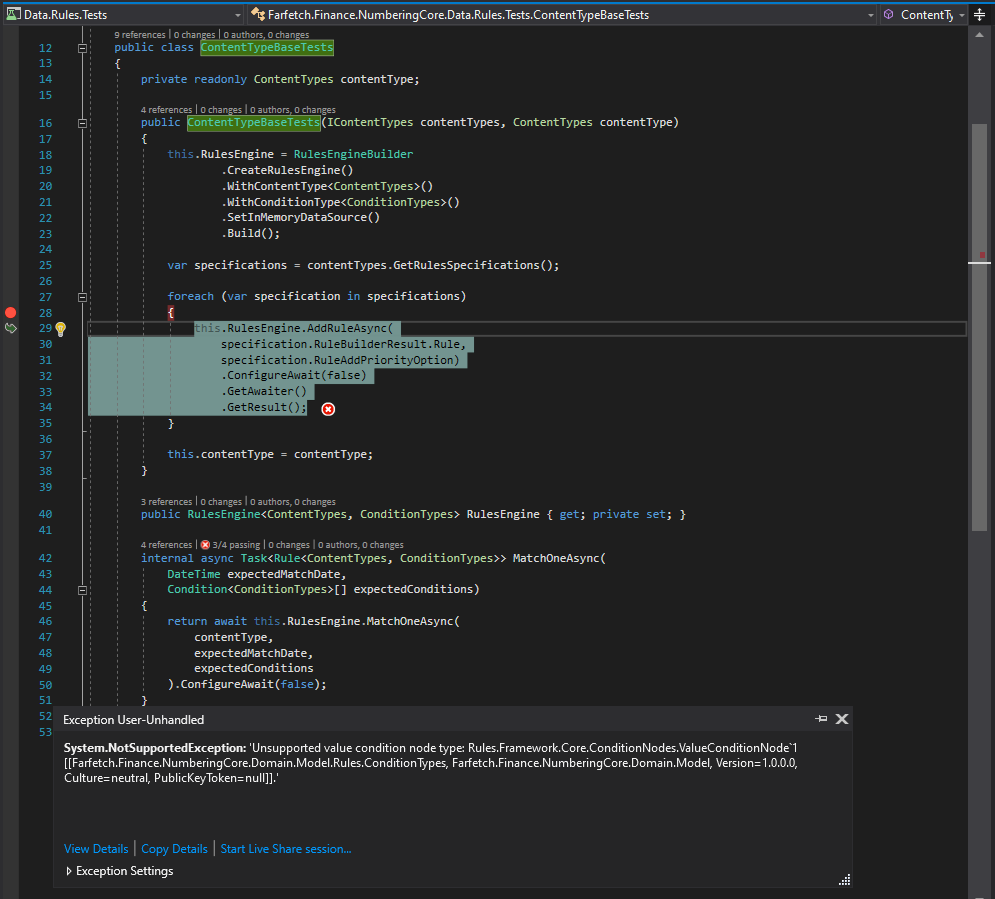Click the scroll up arrow of the editor scrollbar

pos(980,35)
